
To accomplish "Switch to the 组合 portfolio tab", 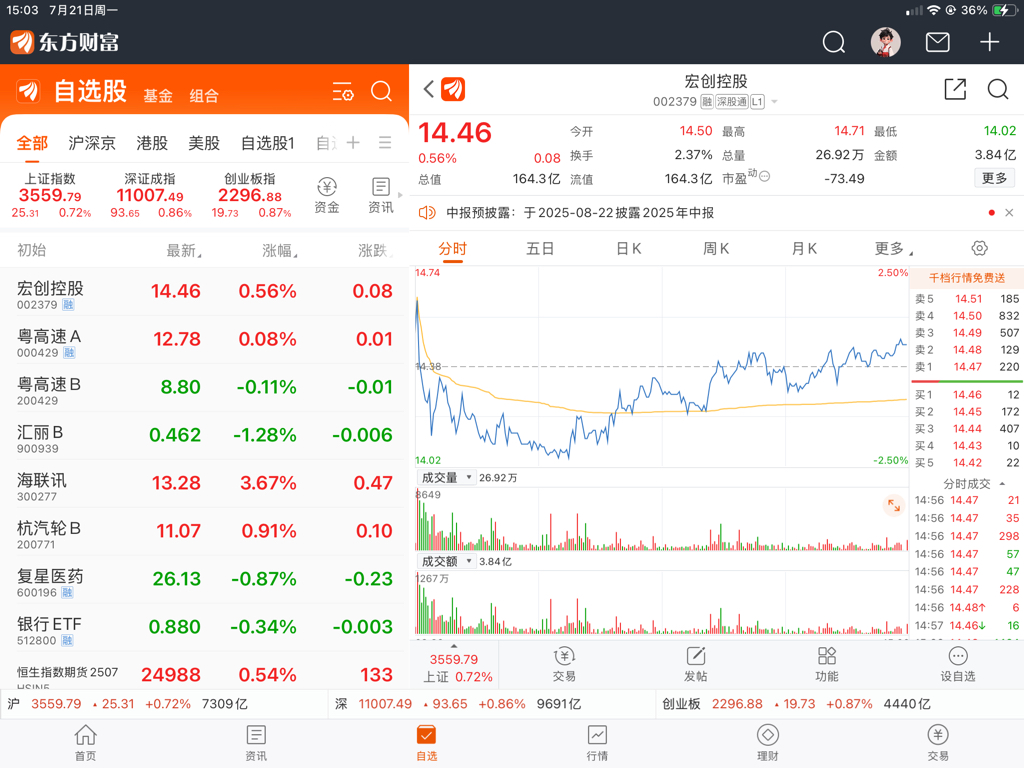I will (x=204, y=96).
